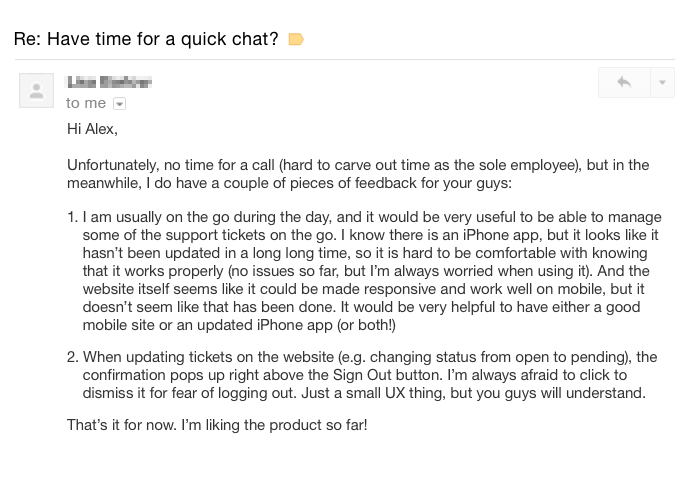Click the yellow importance marker beside the subject

tap(295, 39)
